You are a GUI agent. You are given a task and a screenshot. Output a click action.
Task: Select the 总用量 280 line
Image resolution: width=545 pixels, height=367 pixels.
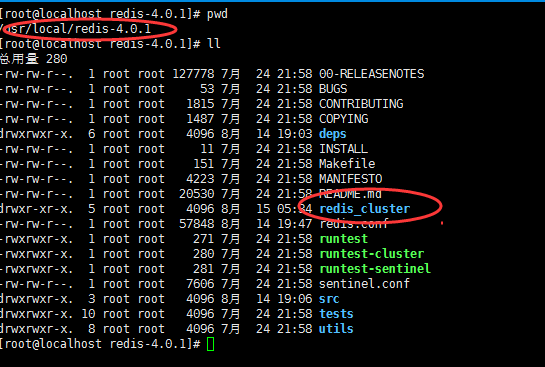pos(33,58)
